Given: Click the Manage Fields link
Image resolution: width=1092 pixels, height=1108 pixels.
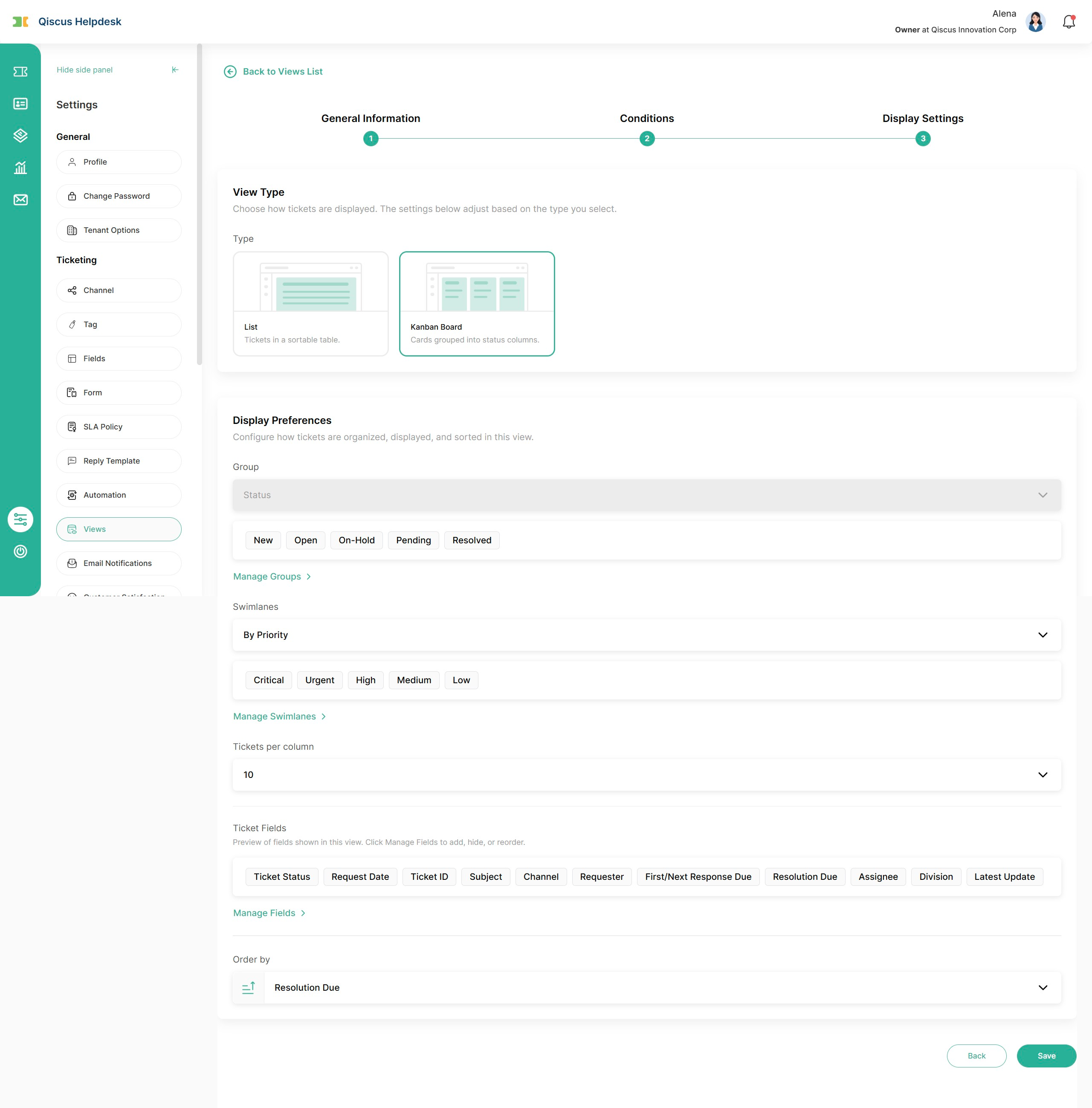Looking at the screenshot, I should click(269, 914).
